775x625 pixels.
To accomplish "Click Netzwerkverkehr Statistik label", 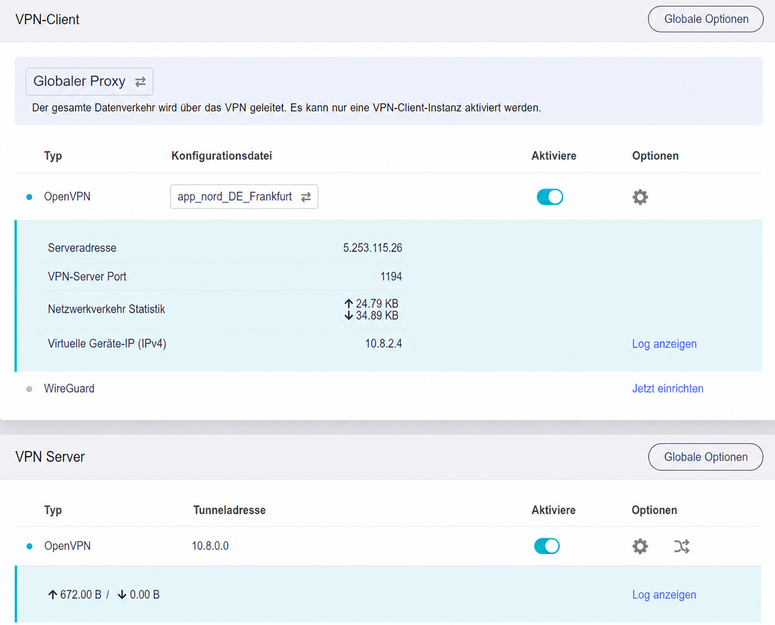I will pos(106,309).
